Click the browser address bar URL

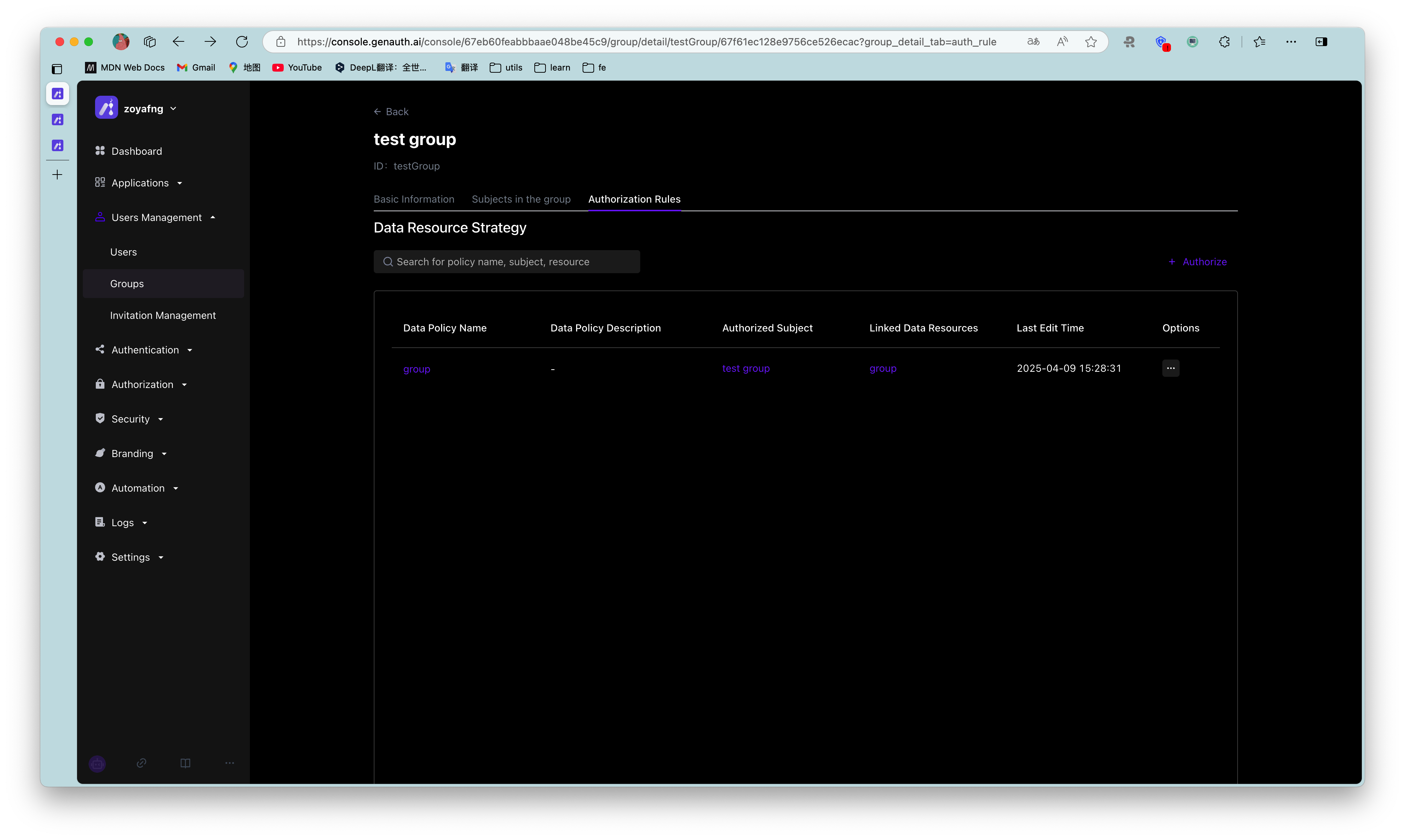point(646,41)
